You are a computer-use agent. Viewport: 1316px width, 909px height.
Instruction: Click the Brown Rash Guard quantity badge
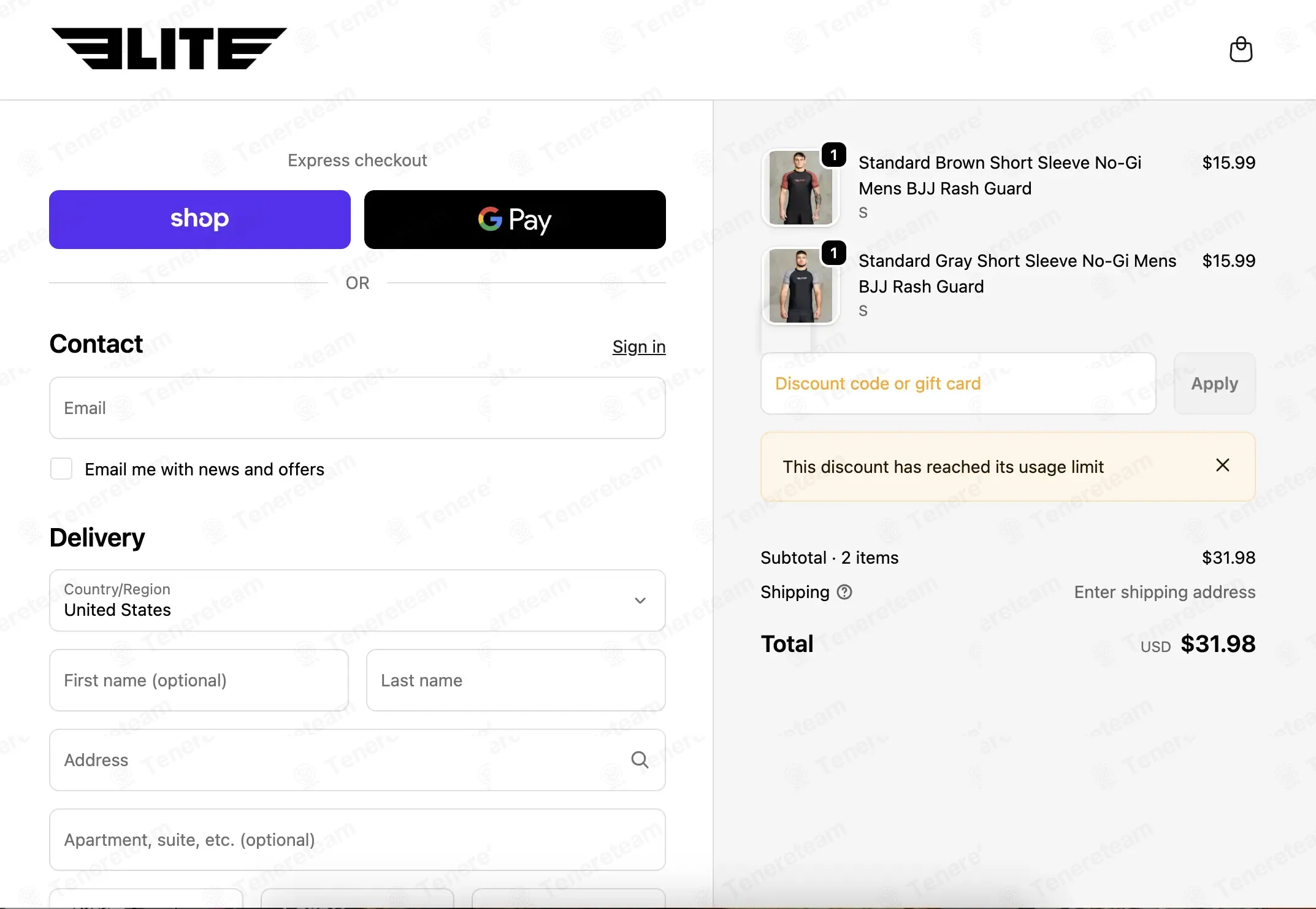point(834,155)
